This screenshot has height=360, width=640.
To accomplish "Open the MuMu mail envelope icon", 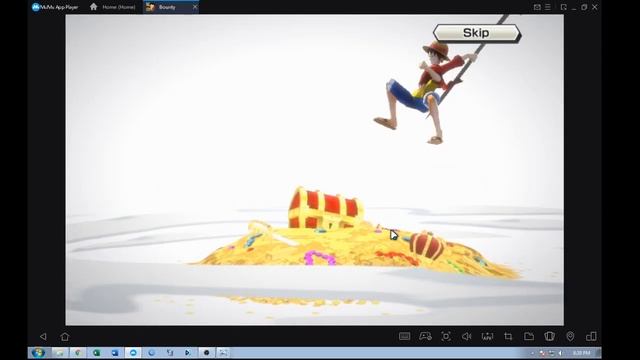I will click(537, 7).
